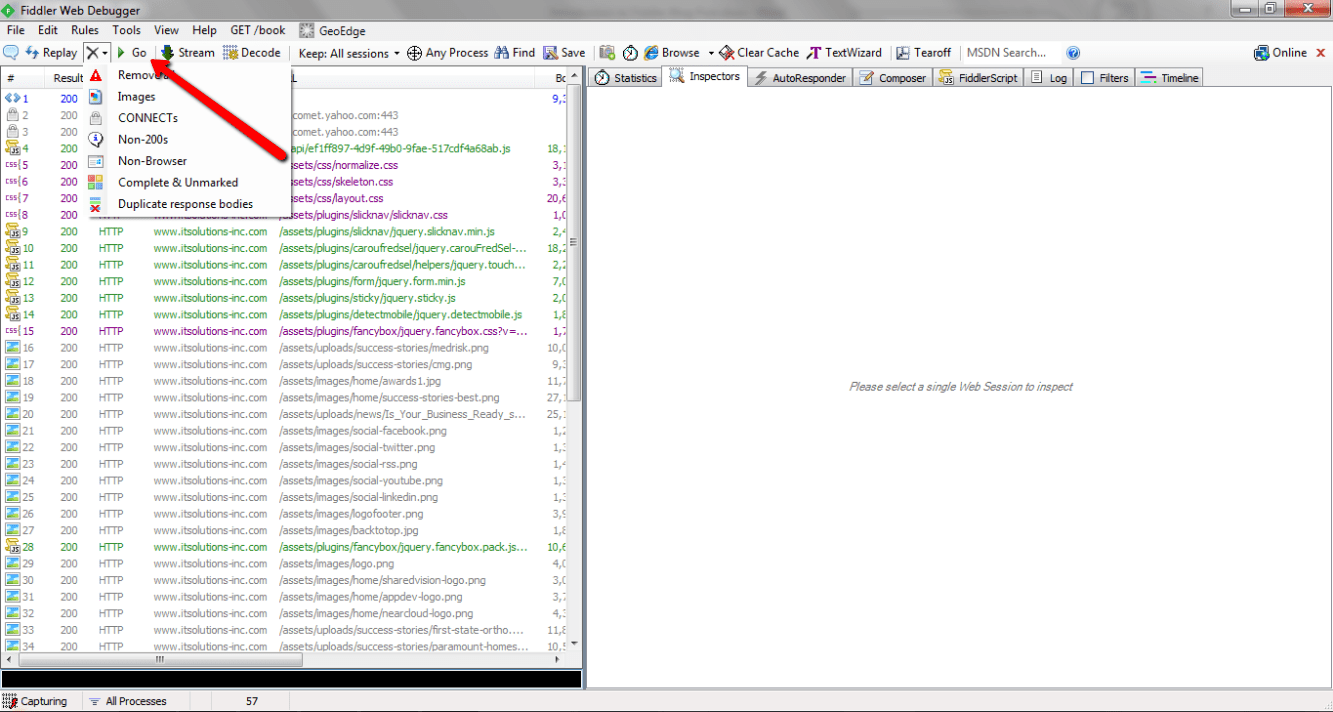Open the Keep: All sessions dropdown
The height and width of the screenshot is (712, 1333).
click(x=349, y=53)
